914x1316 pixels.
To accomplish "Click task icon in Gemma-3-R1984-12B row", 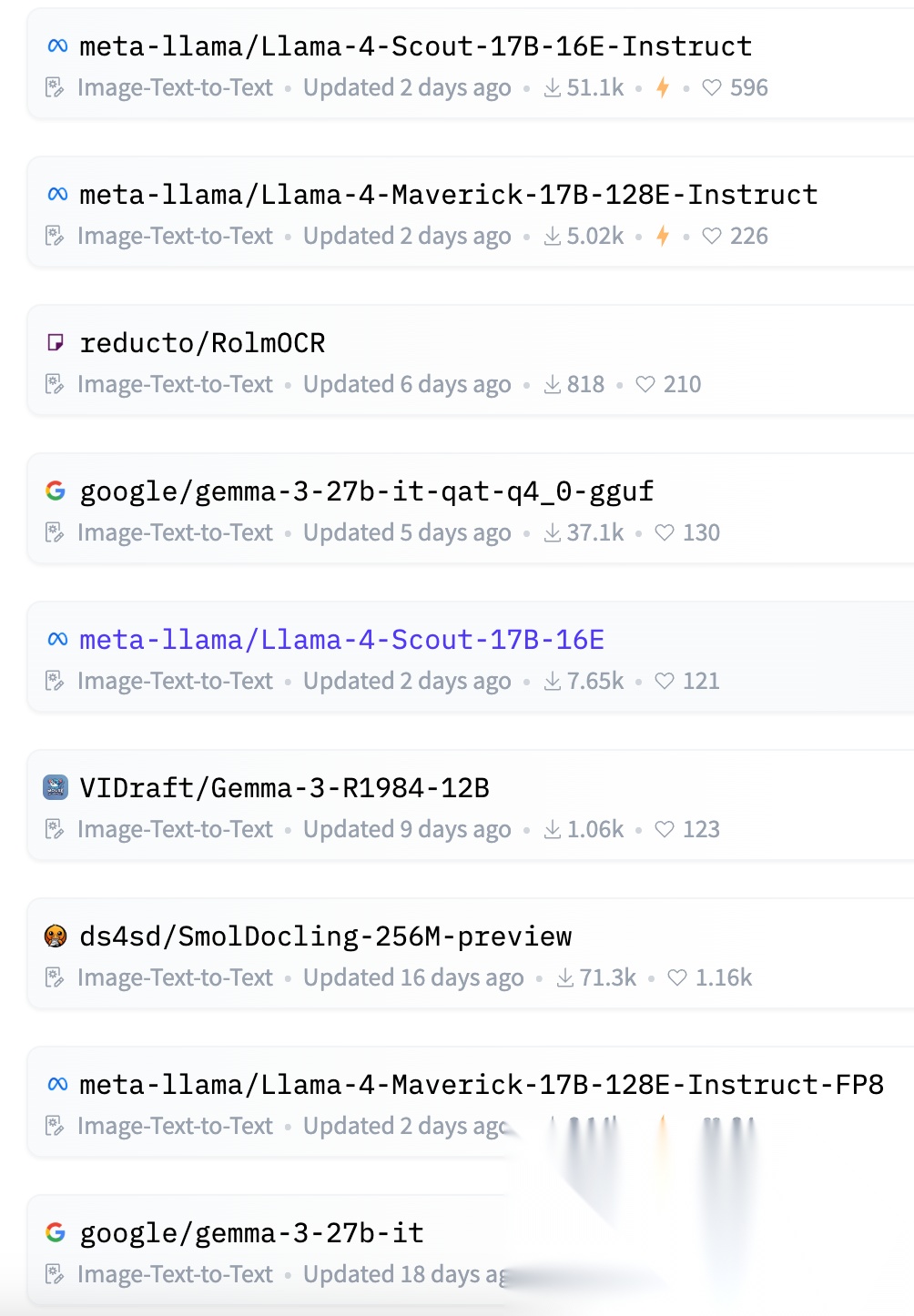I will pos(55,830).
